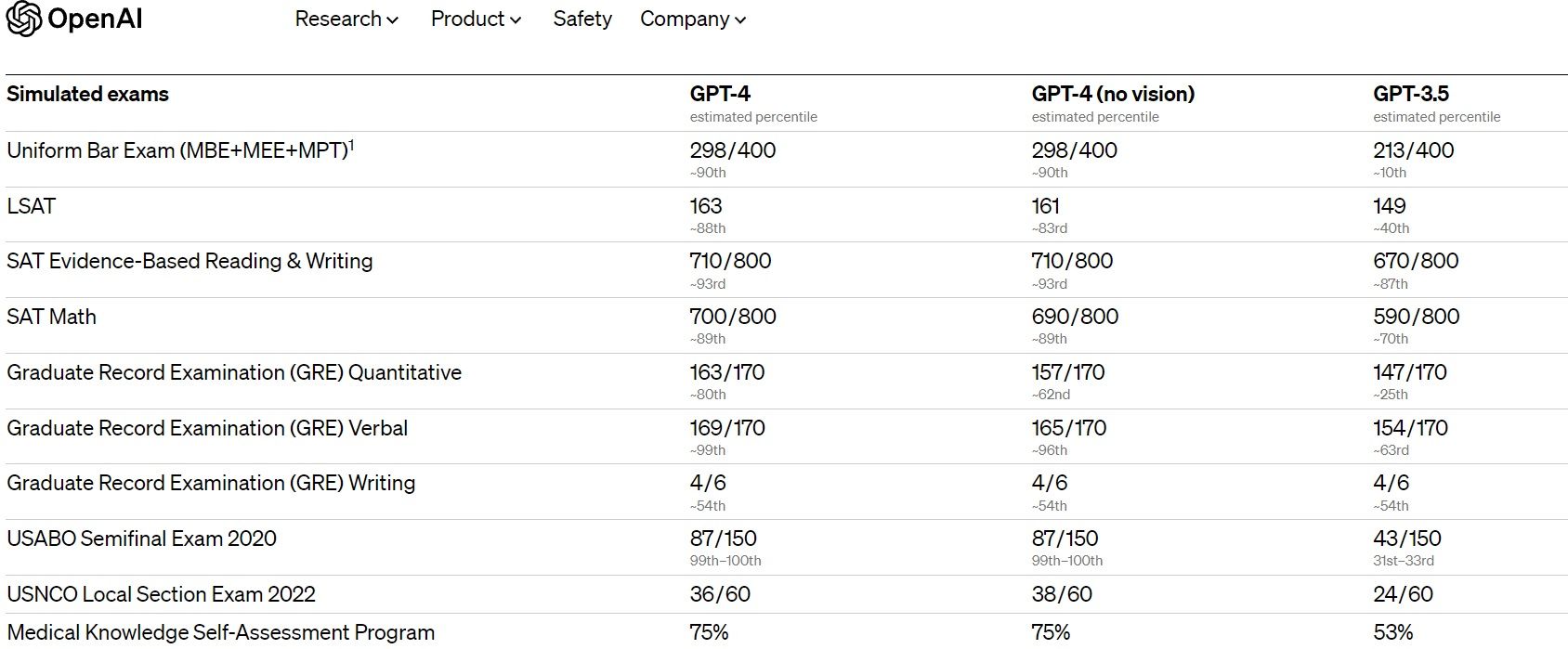This screenshot has width=1568, height=649.
Task: Click the OpenAI wordmark text
Action: [x=95, y=19]
